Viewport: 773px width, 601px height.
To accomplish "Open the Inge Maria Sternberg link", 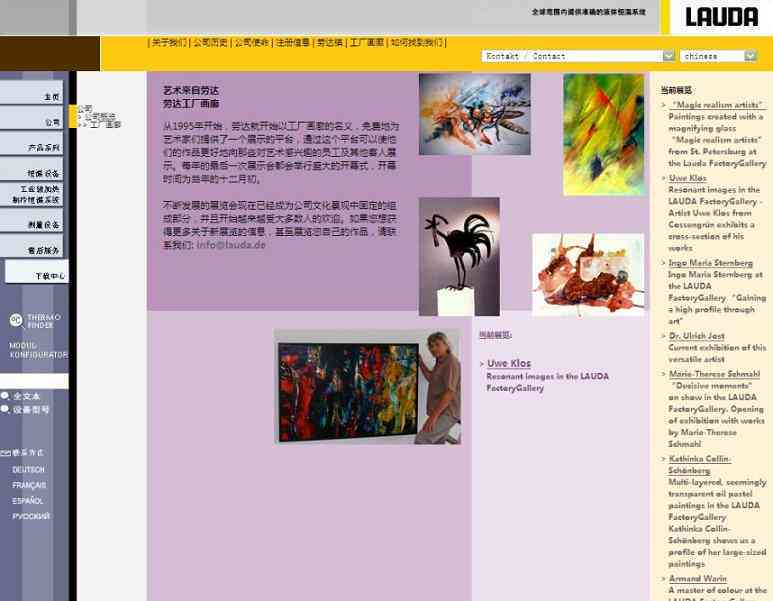I will [710, 263].
